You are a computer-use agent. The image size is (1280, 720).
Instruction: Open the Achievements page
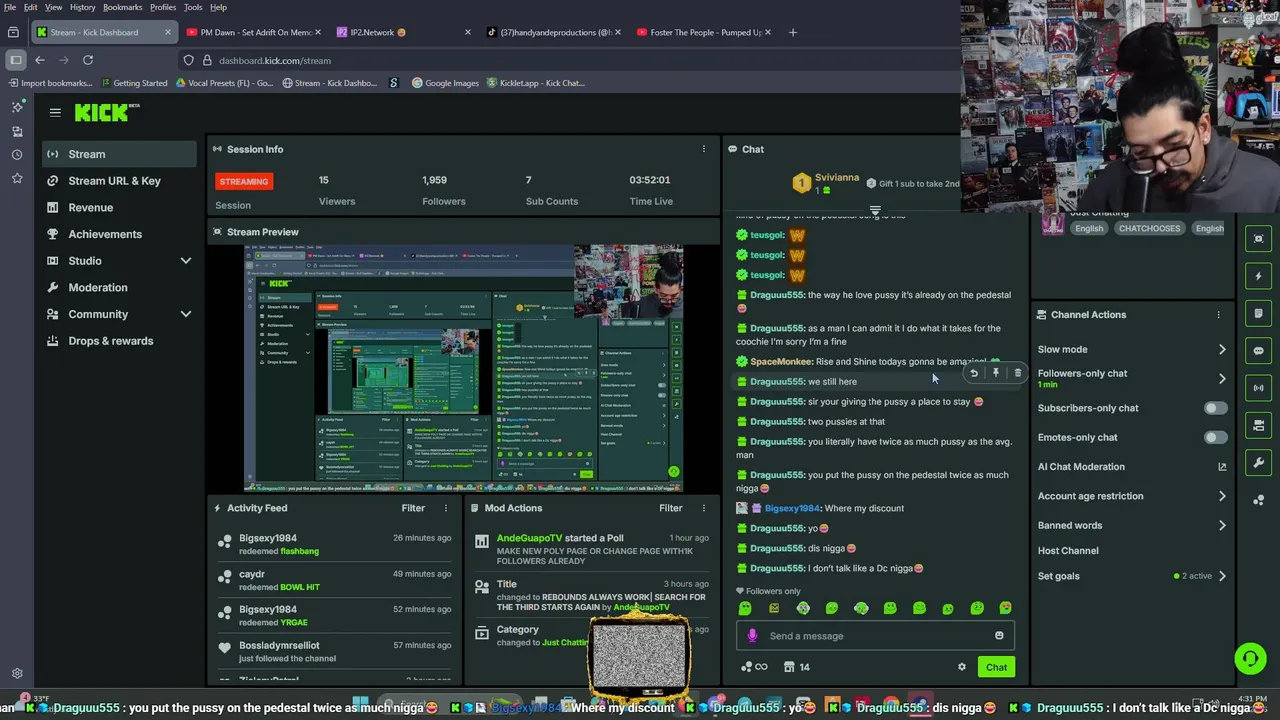pyautogui.click(x=119, y=234)
